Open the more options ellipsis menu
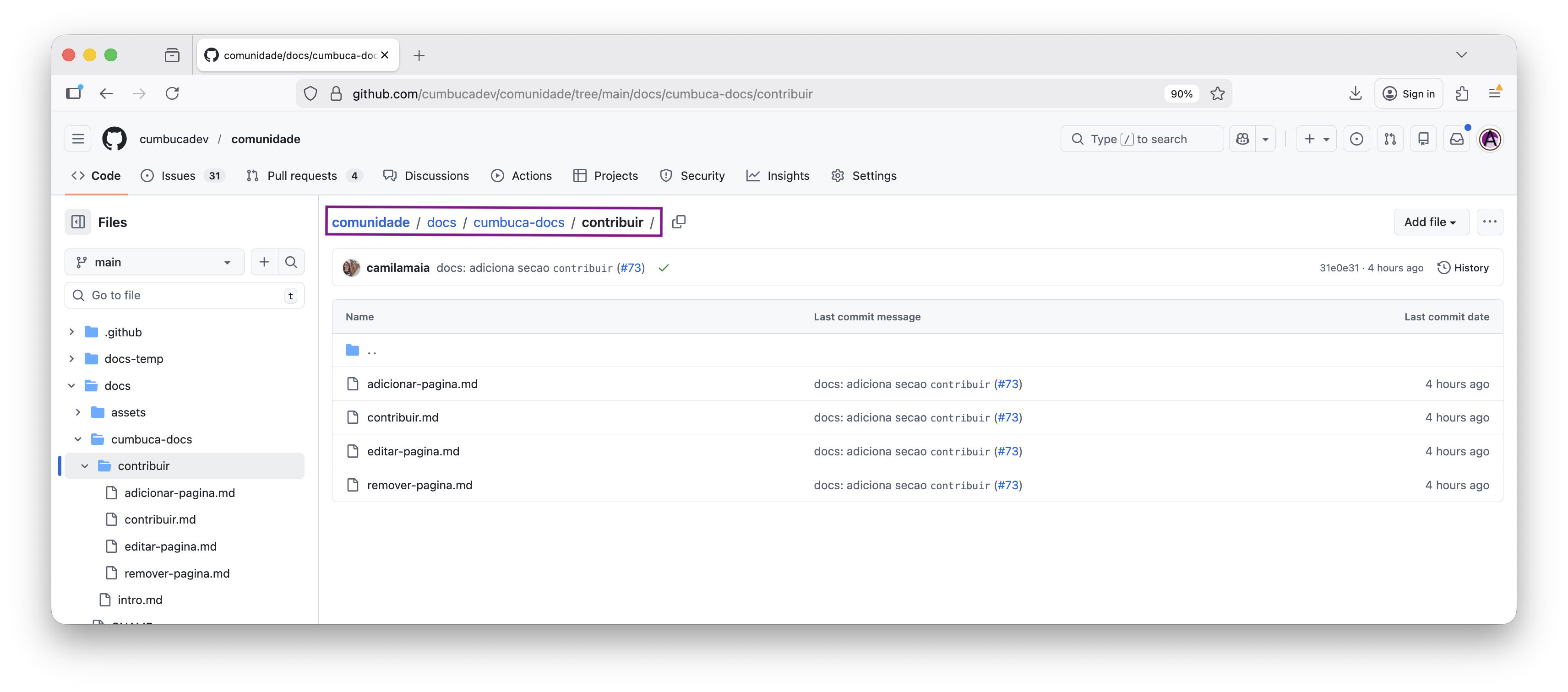This screenshot has height=692, width=1568. (x=1490, y=222)
